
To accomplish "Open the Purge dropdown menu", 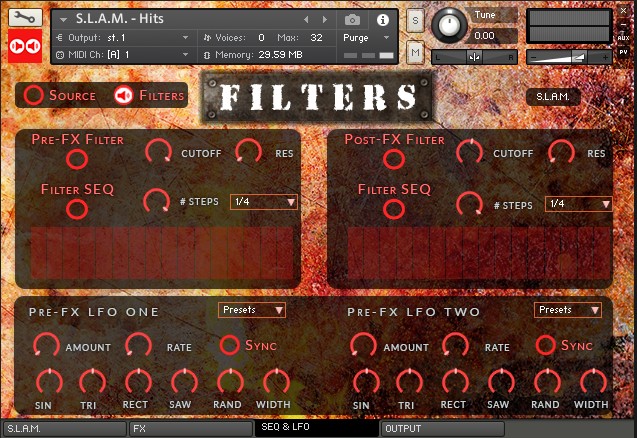I will click(366, 38).
